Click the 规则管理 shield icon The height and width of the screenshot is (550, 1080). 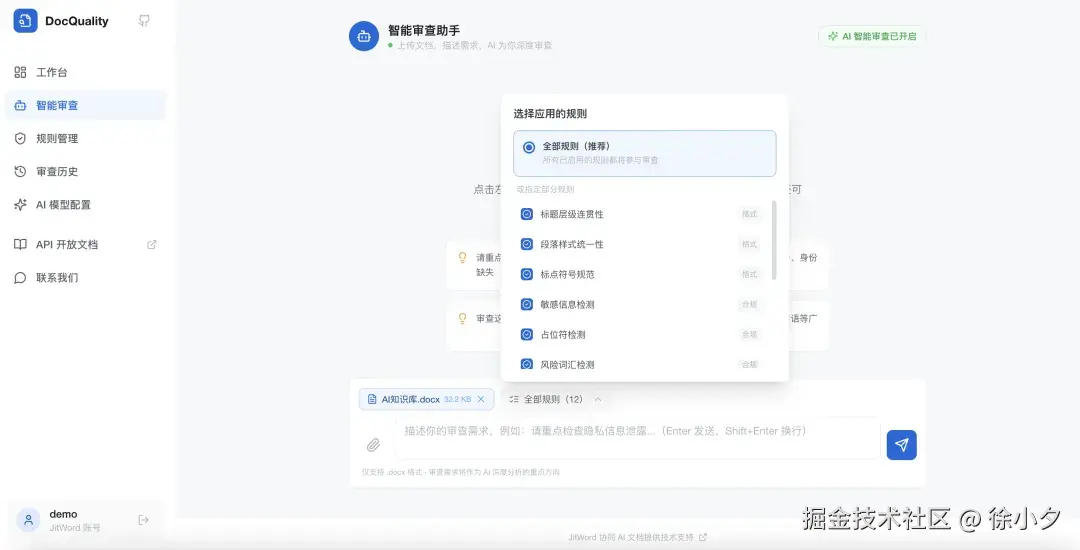point(21,138)
